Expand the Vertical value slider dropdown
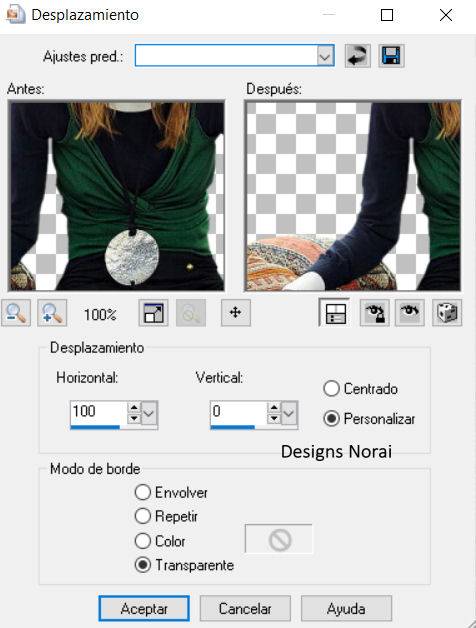 pyautogui.click(x=289, y=413)
